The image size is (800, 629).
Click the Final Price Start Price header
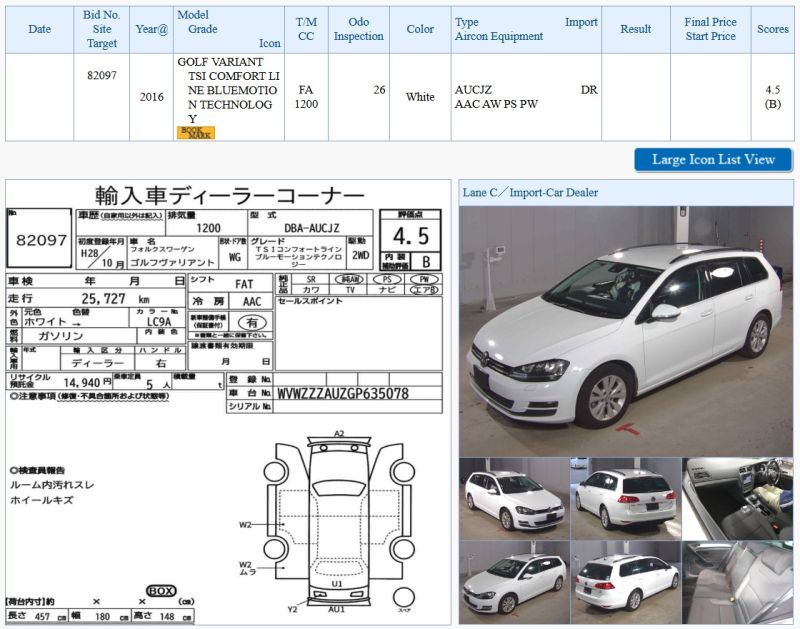[710, 30]
